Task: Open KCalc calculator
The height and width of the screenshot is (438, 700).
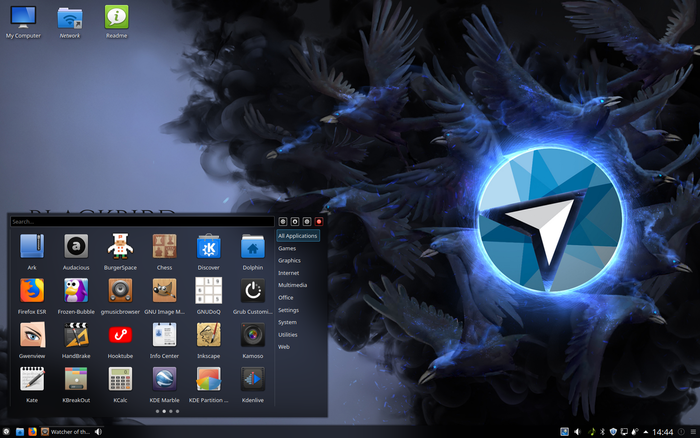Action: 120,384
